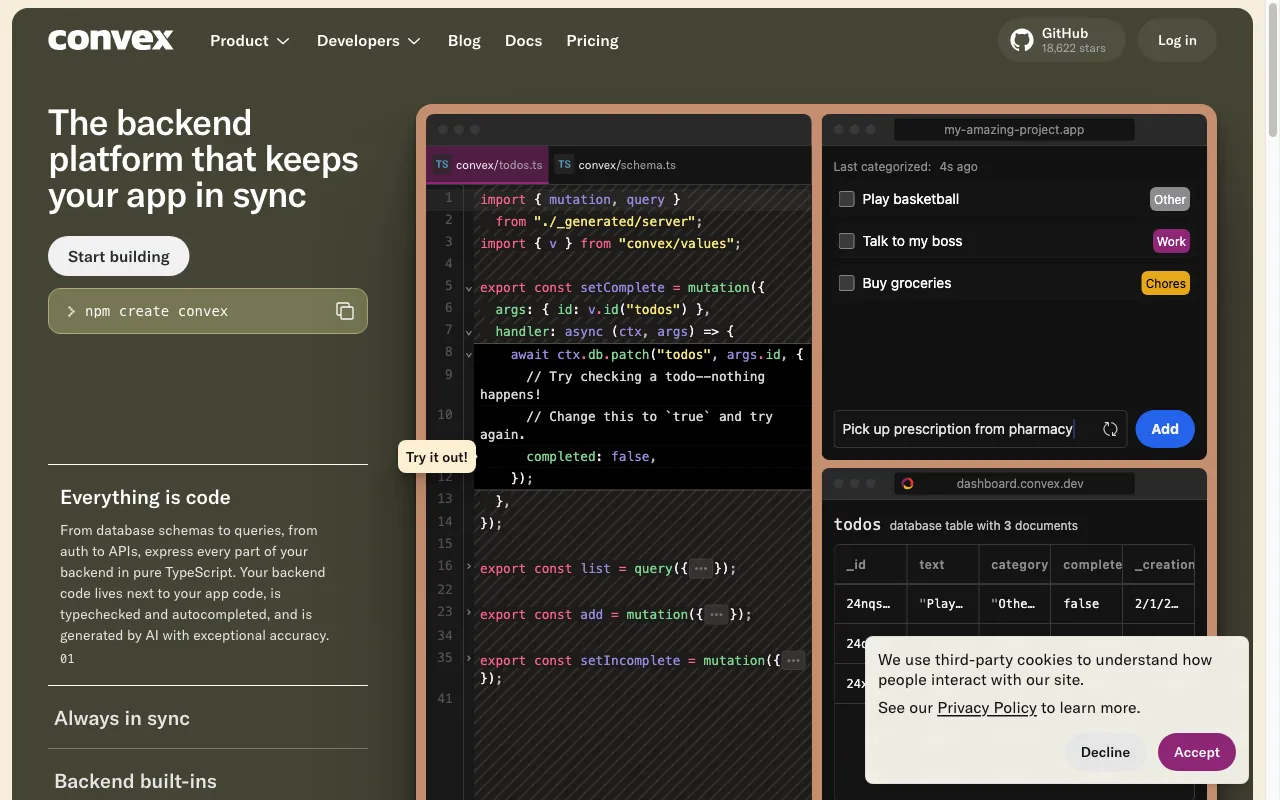Screen dimensions: 1280x800
Task: Open the Docs page
Action: tap(523, 41)
